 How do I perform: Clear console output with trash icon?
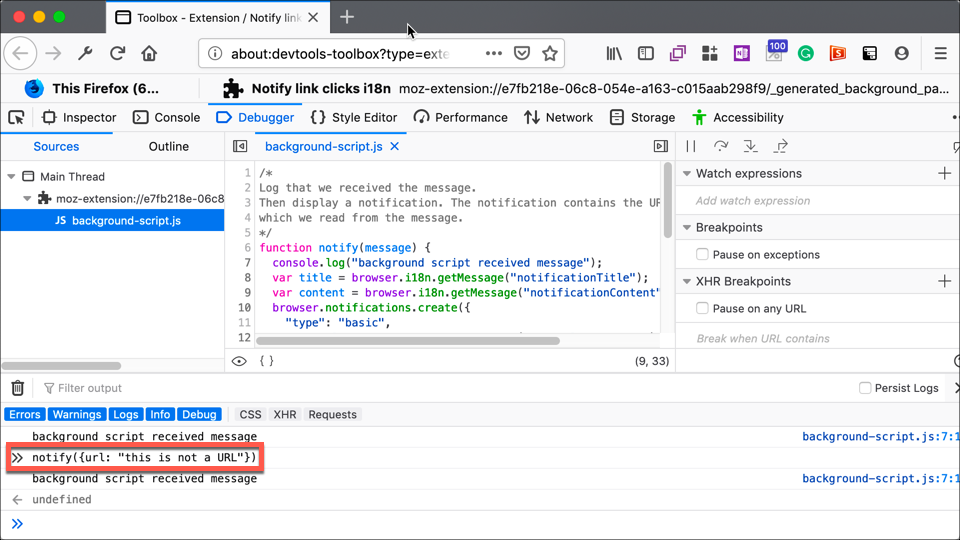coord(17,388)
